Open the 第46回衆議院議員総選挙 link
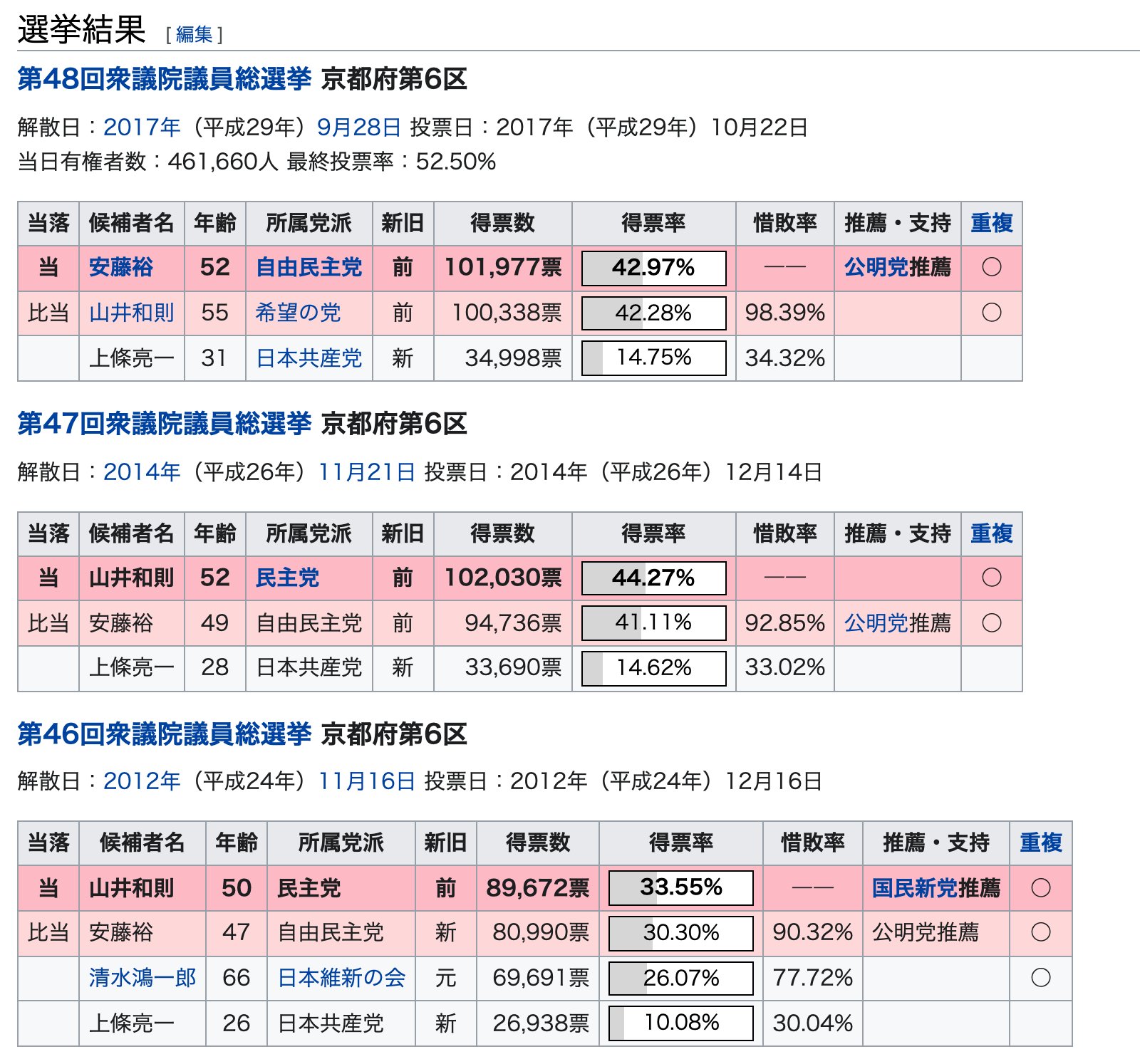The image size is (1140, 1064). 165,734
